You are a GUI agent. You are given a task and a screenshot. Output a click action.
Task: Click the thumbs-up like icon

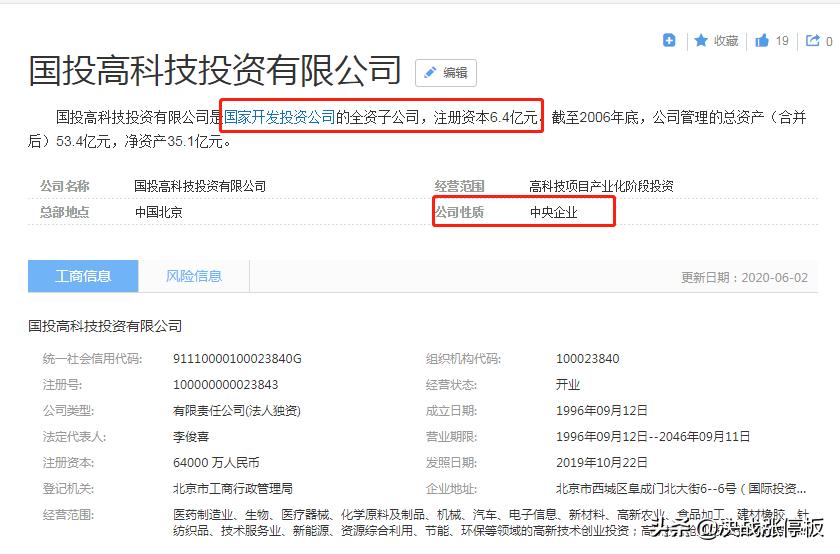pyautogui.click(x=762, y=41)
